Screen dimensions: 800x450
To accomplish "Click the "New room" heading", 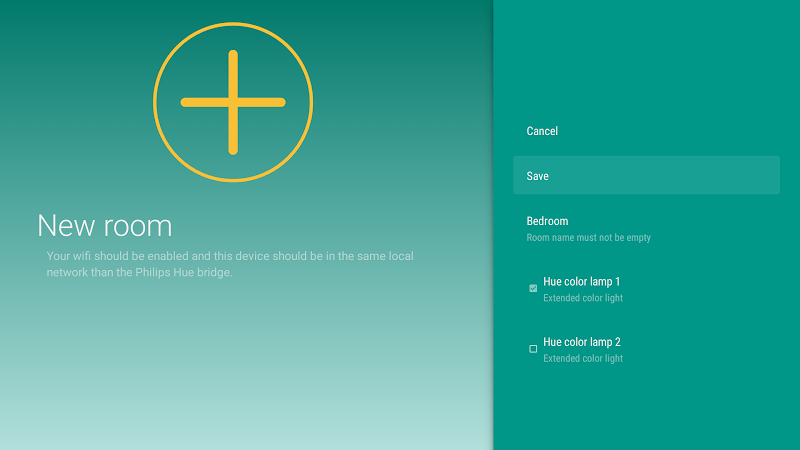I will coord(105,225).
